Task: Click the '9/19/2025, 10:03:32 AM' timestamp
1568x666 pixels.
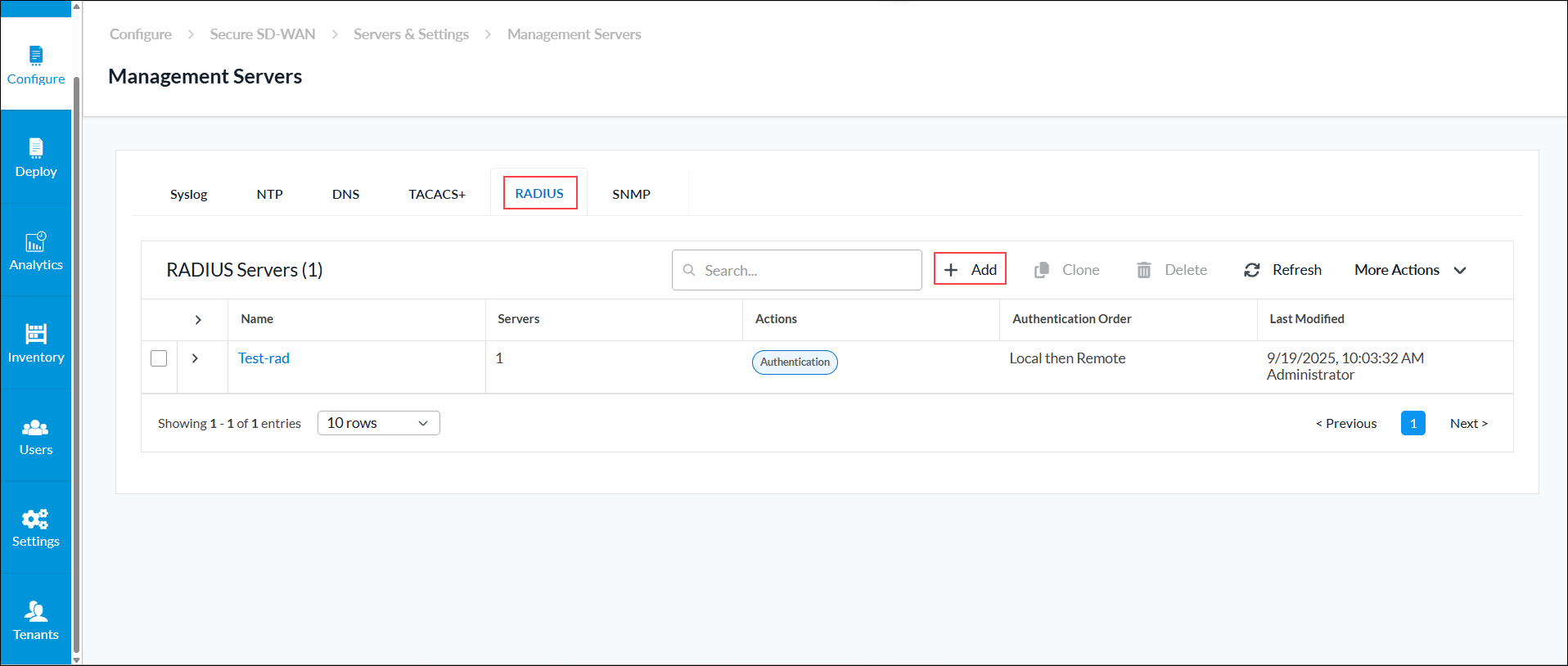Action: [x=1345, y=358]
